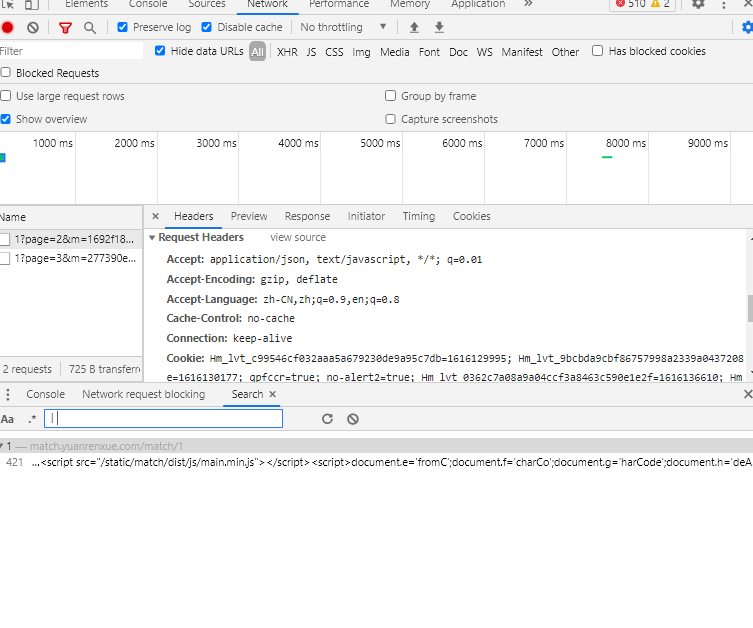The width and height of the screenshot is (753, 628).
Task: Open Response tab of request
Action: point(307,216)
